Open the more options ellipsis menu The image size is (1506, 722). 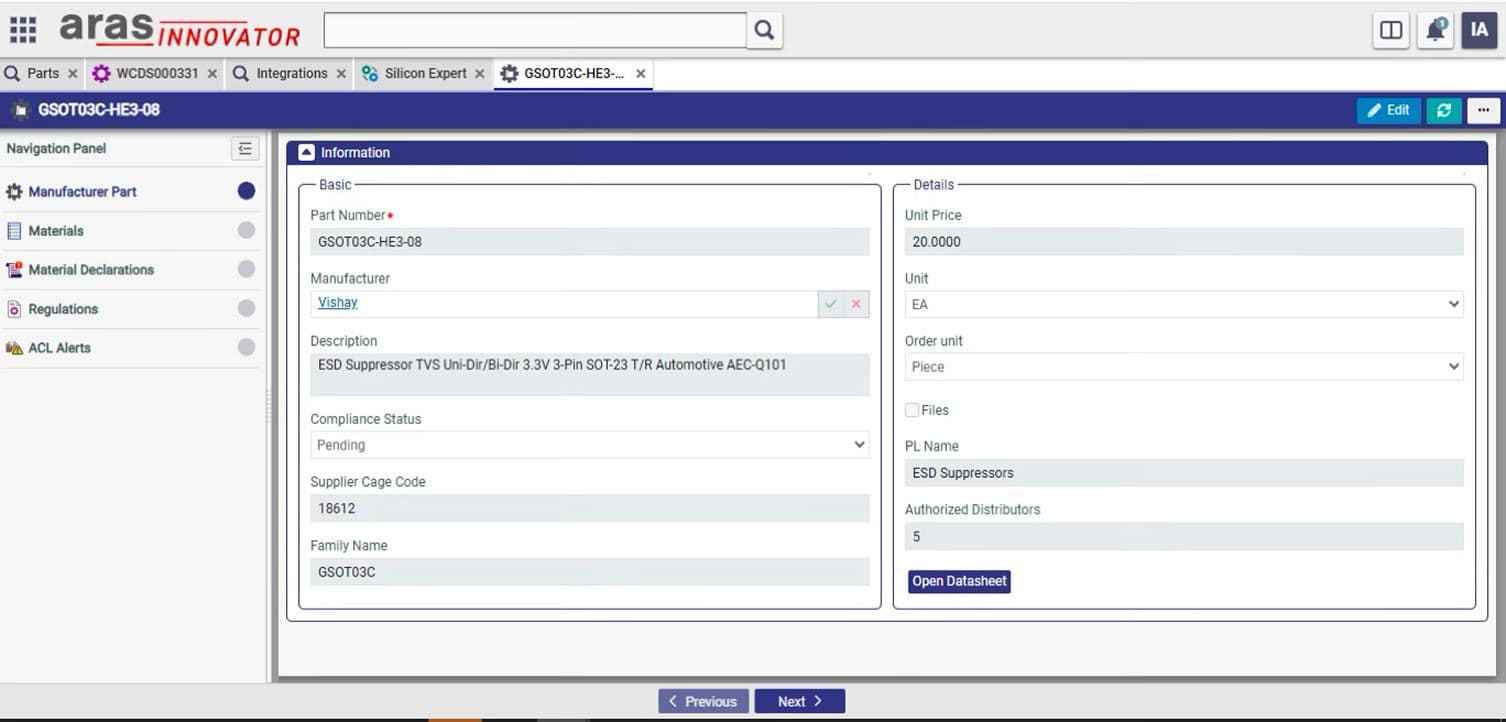coord(1483,110)
